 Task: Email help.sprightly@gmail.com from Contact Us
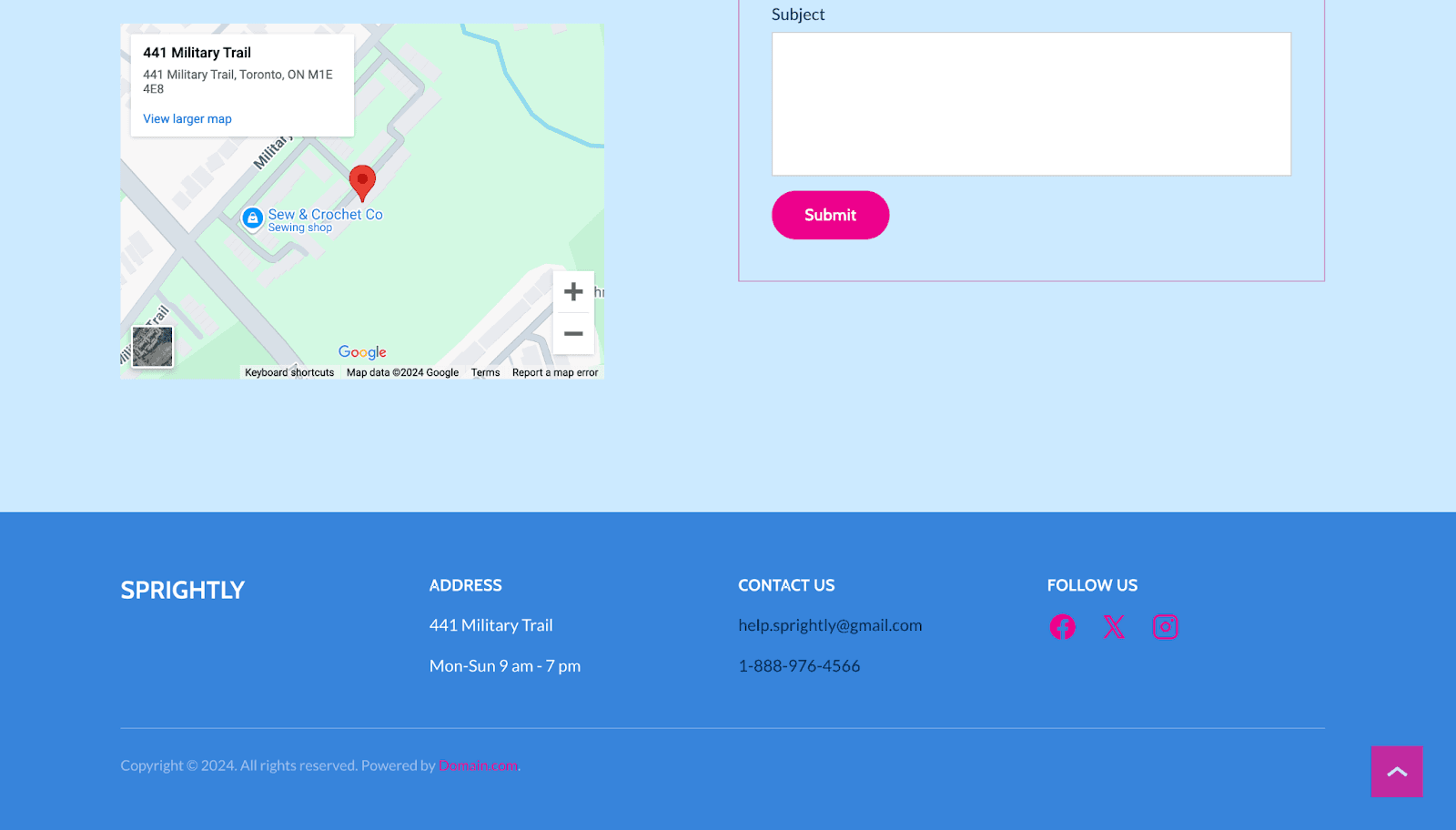pos(830,625)
